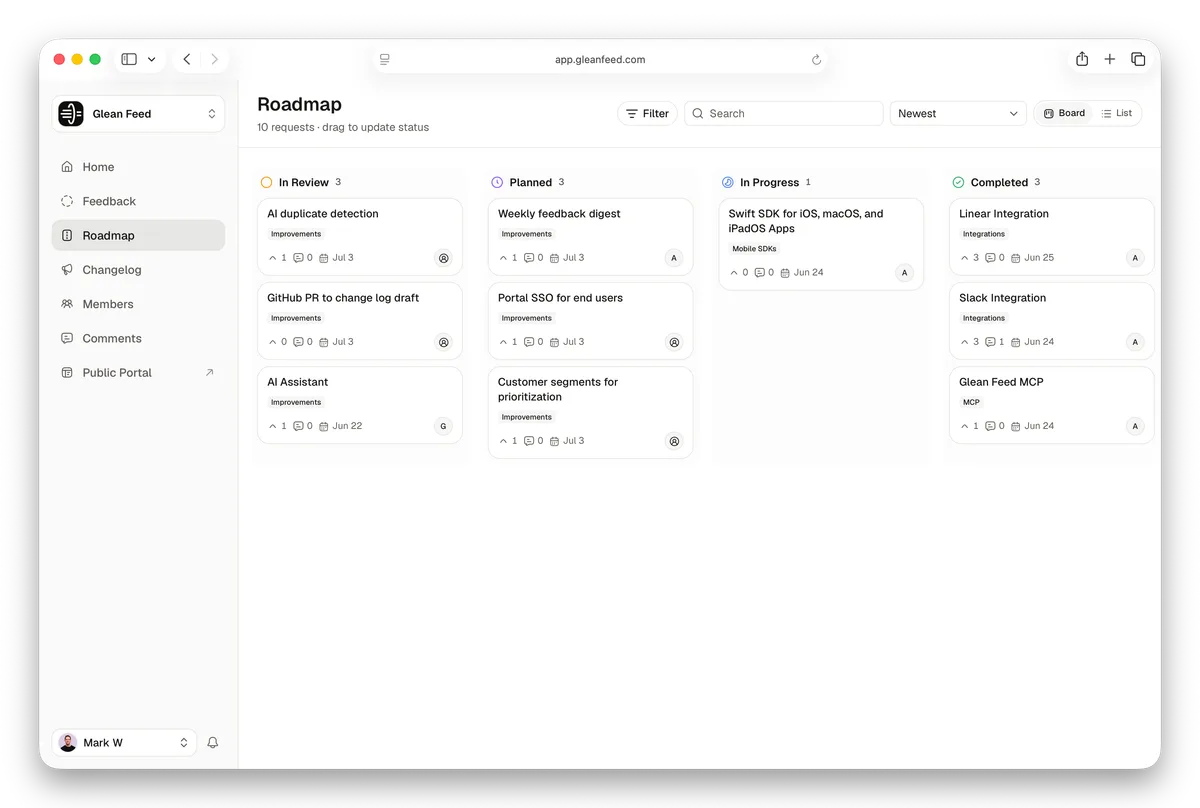The image size is (1200, 808).
Task: Open the Linear Integration card
Action: click(1051, 236)
